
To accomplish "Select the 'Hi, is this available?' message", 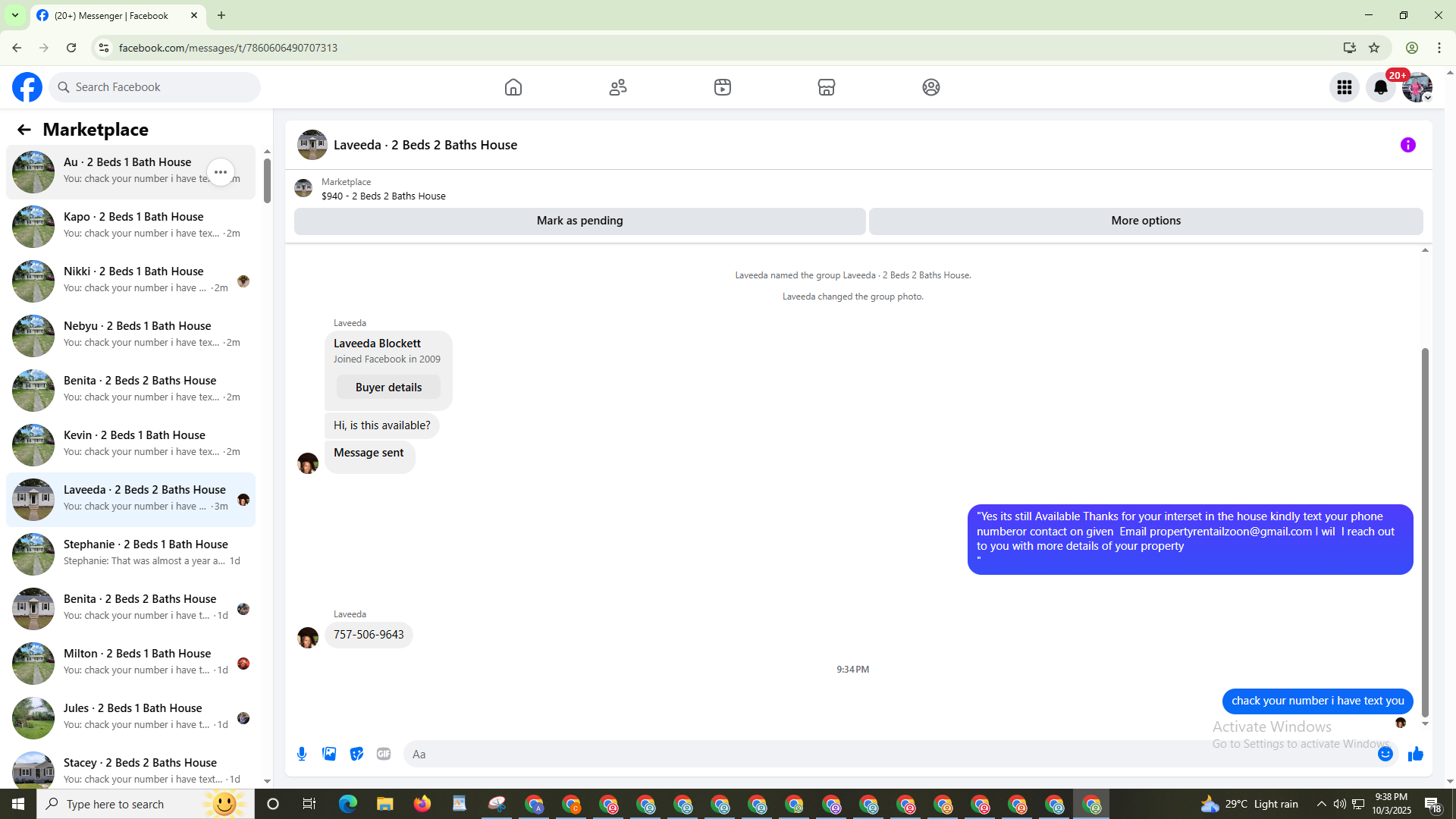I will tap(381, 425).
